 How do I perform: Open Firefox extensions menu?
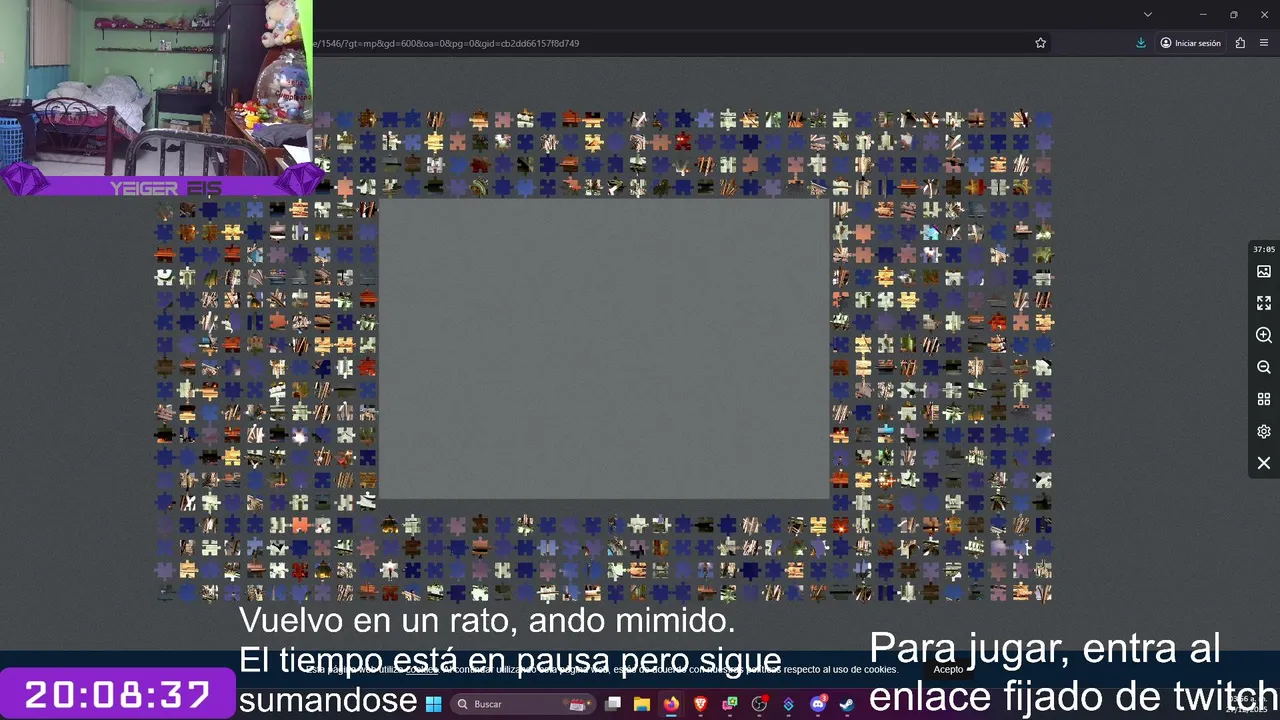[x=1240, y=43]
